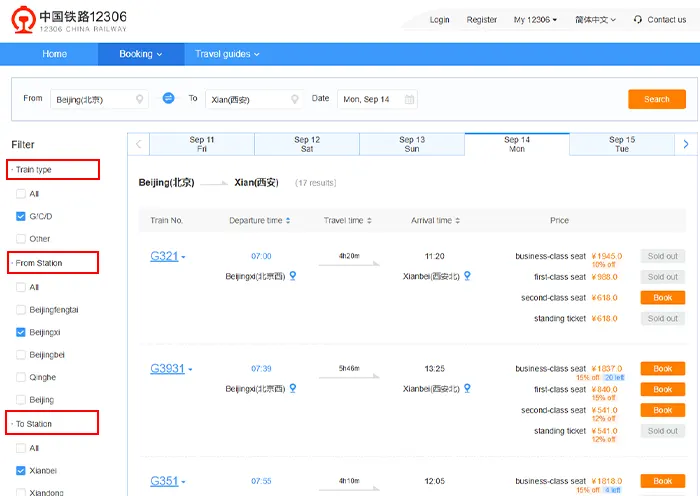Expand G3931 train details arrow
The height and width of the screenshot is (496, 700).
coord(190,370)
